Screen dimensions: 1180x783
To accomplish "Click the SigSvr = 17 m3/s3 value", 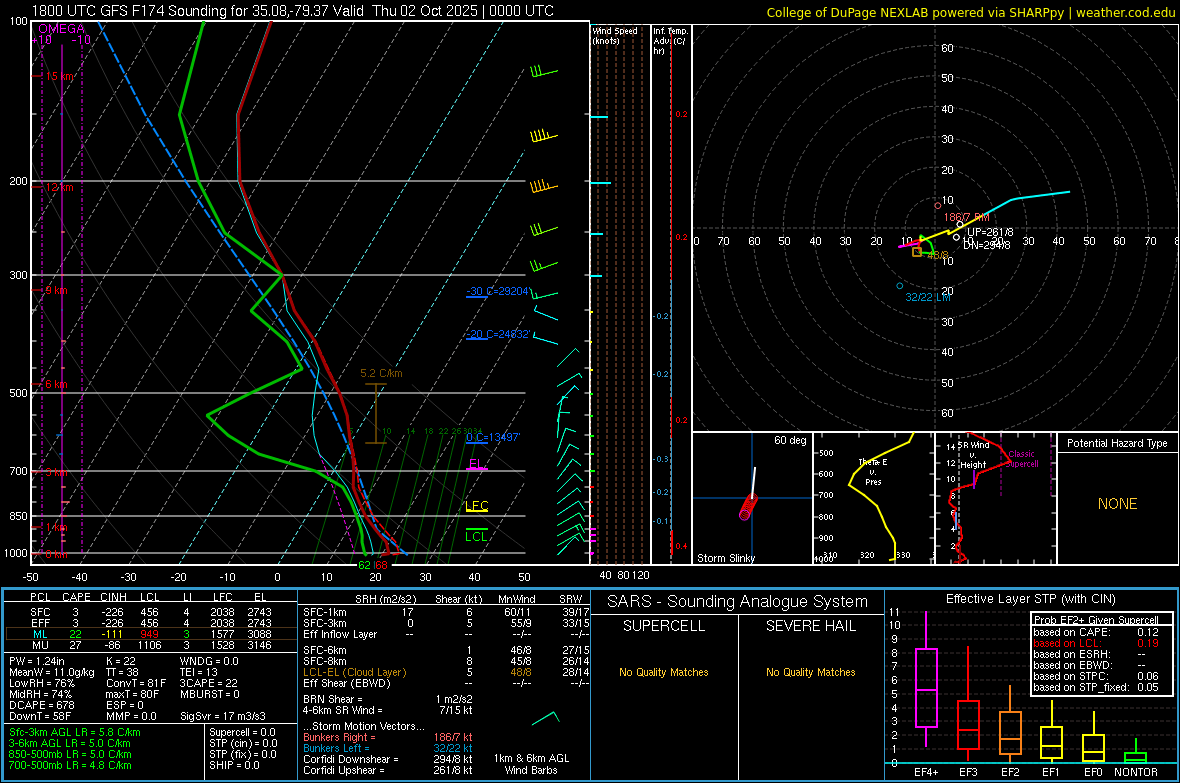I will (x=223, y=717).
